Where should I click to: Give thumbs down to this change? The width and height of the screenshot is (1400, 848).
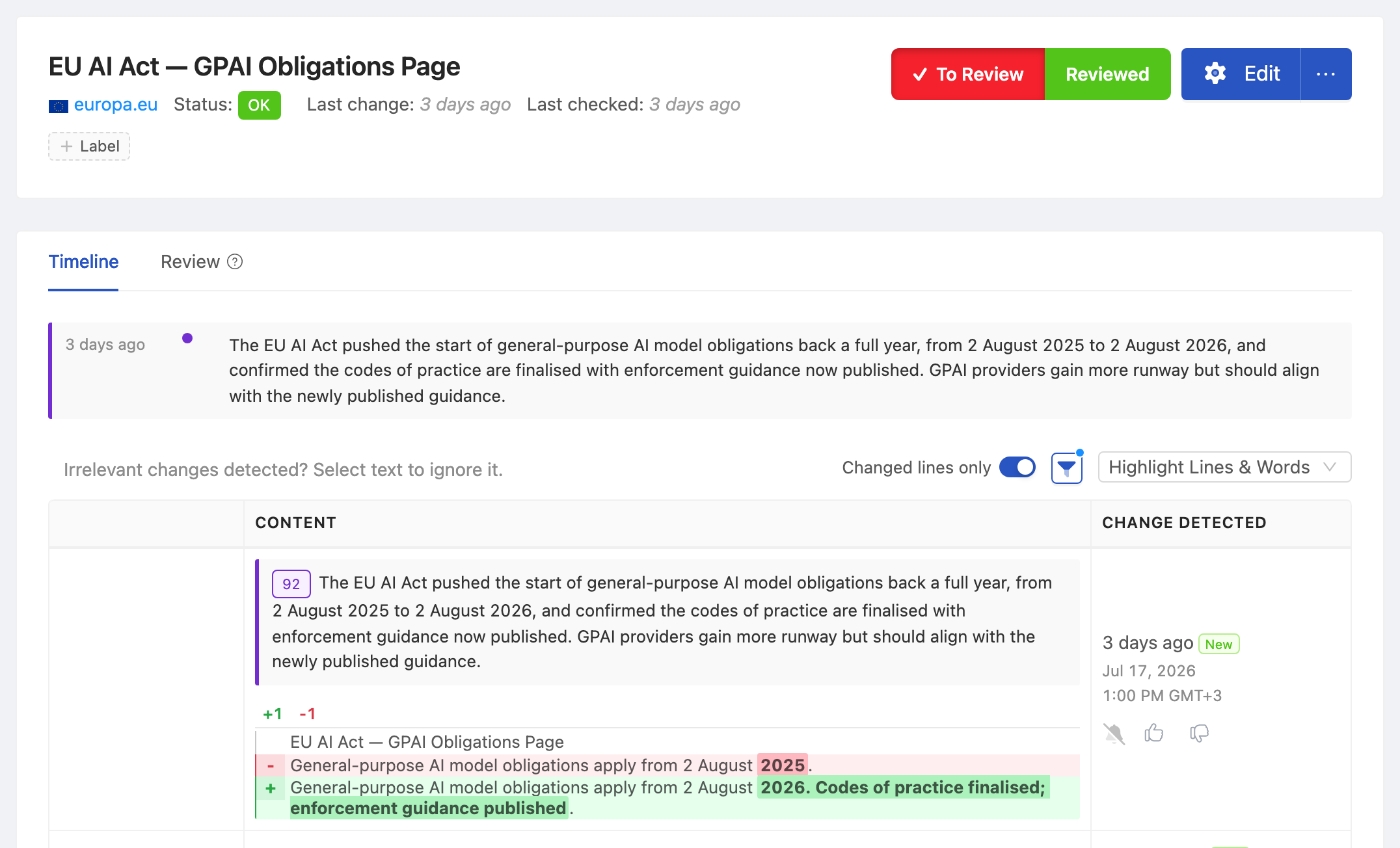(x=1199, y=734)
